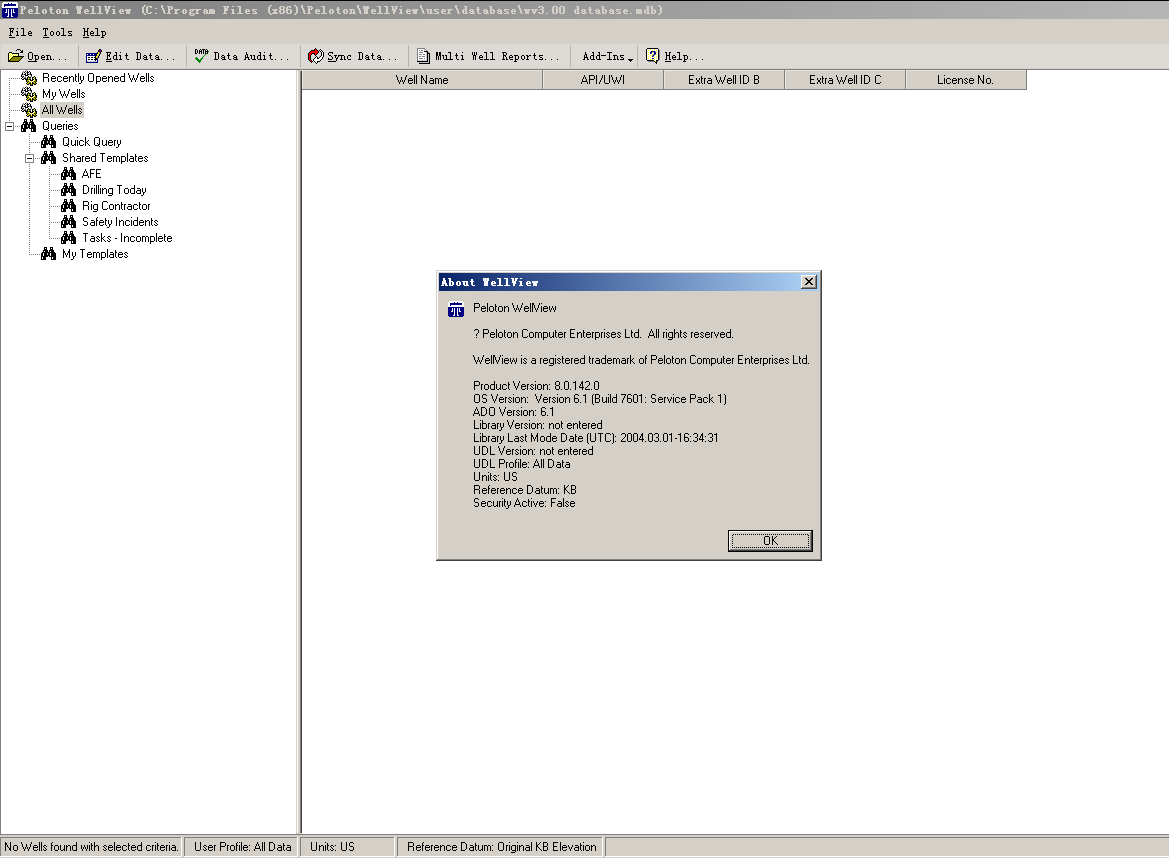Click the Multi Well Reports document icon
This screenshot has width=1169, height=859.
point(423,56)
